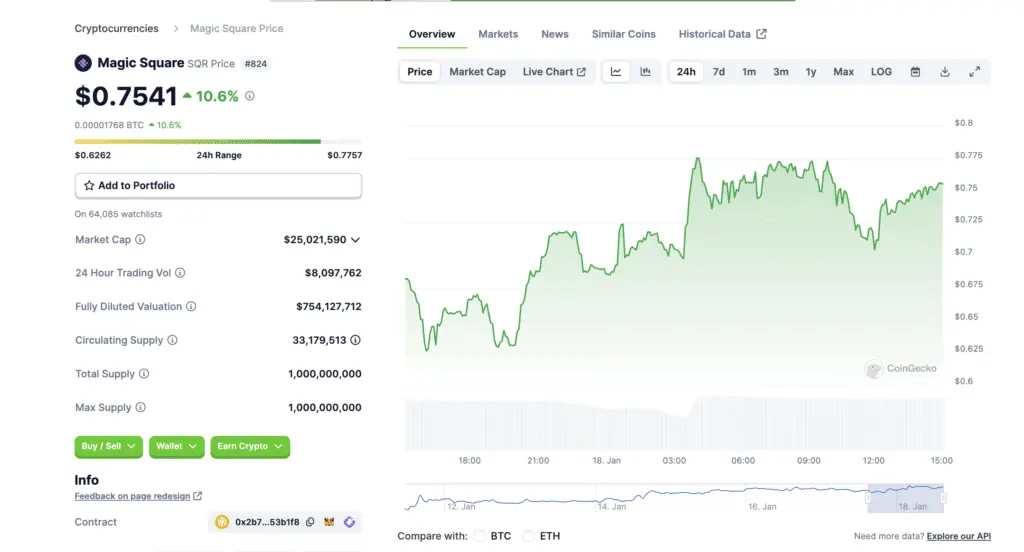
Task: Click the $754,127,712 valuation value
Action: click(x=328, y=306)
